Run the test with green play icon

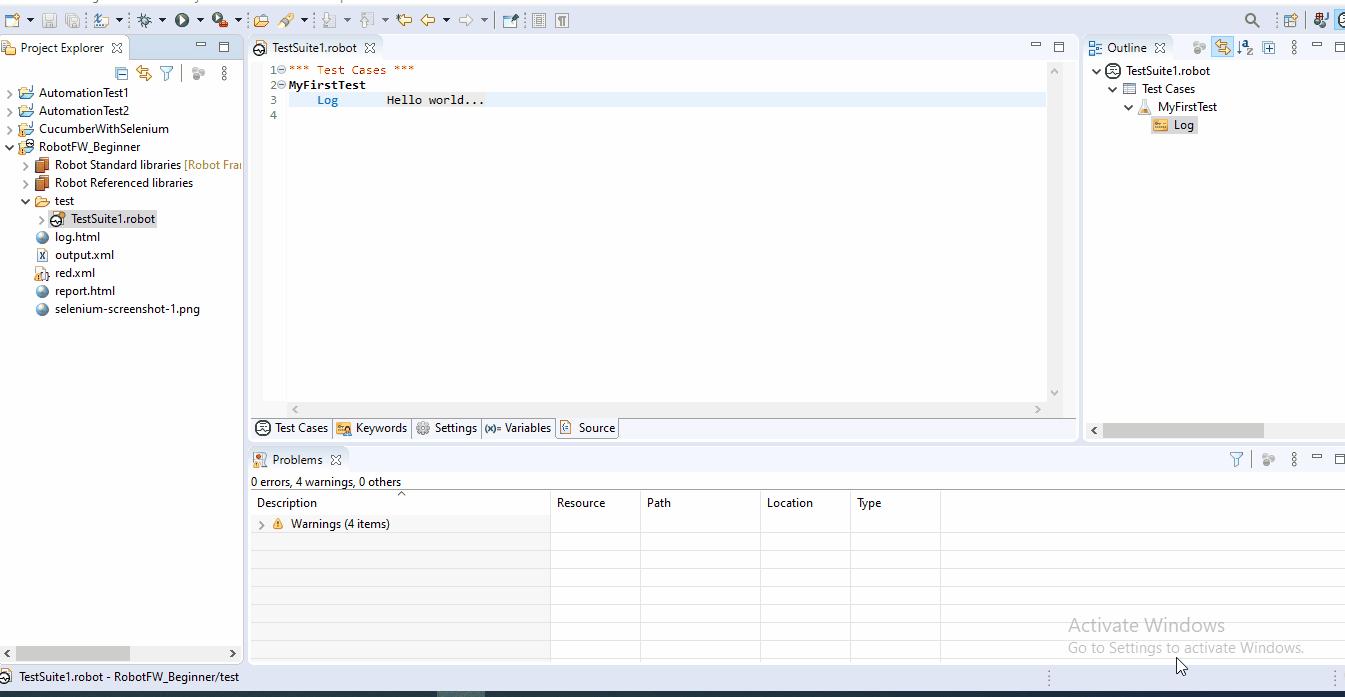[x=182, y=20]
